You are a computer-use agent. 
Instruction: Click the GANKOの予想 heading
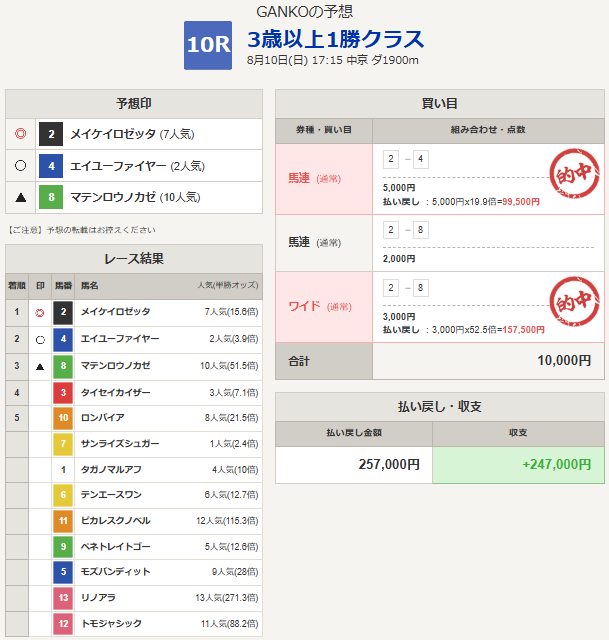304,12
